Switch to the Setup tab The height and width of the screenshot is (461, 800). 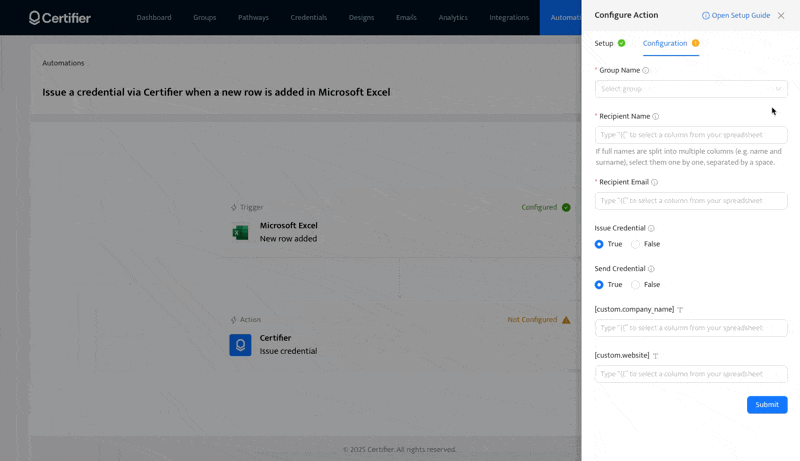click(x=604, y=43)
